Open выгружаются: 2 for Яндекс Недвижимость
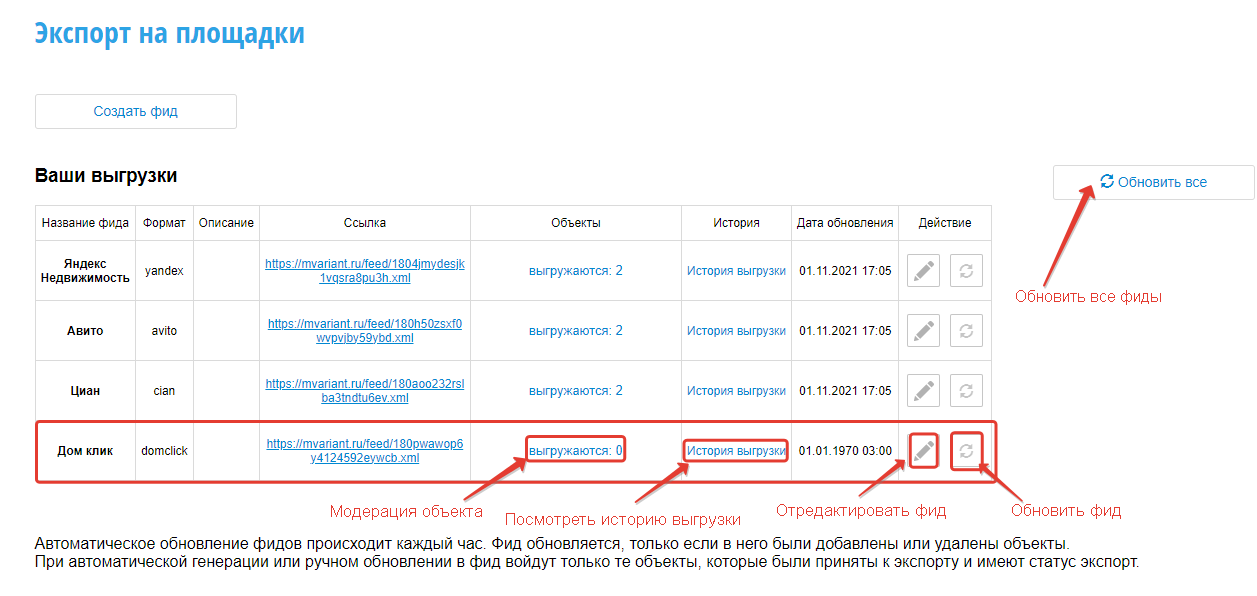The height and width of the screenshot is (596, 1257). coord(576,271)
